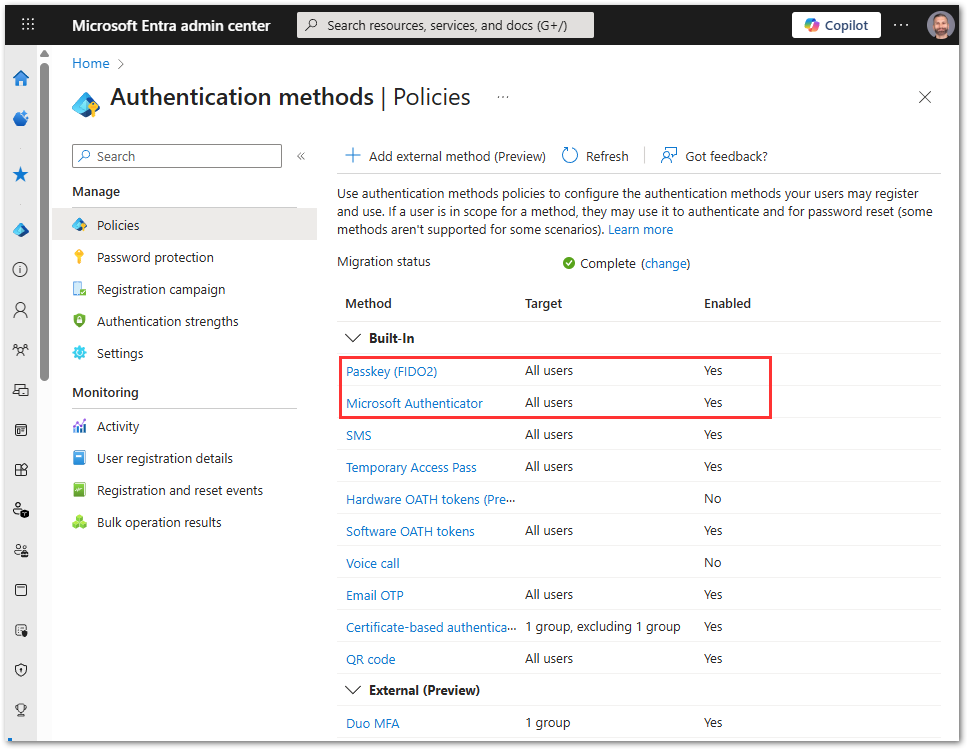Collapse the External (Preview) section
Viewport: 968px width, 750px height.
coord(352,690)
